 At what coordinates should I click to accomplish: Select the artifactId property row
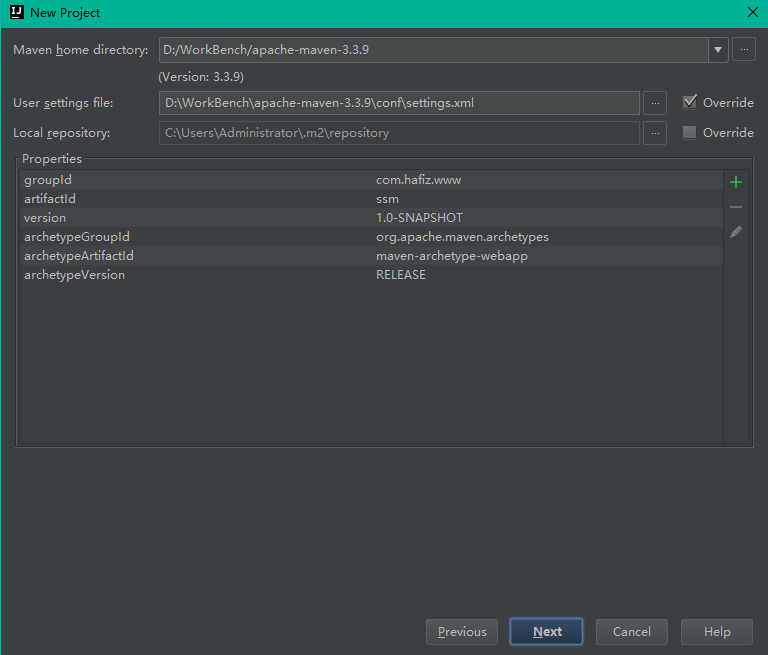pos(372,199)
